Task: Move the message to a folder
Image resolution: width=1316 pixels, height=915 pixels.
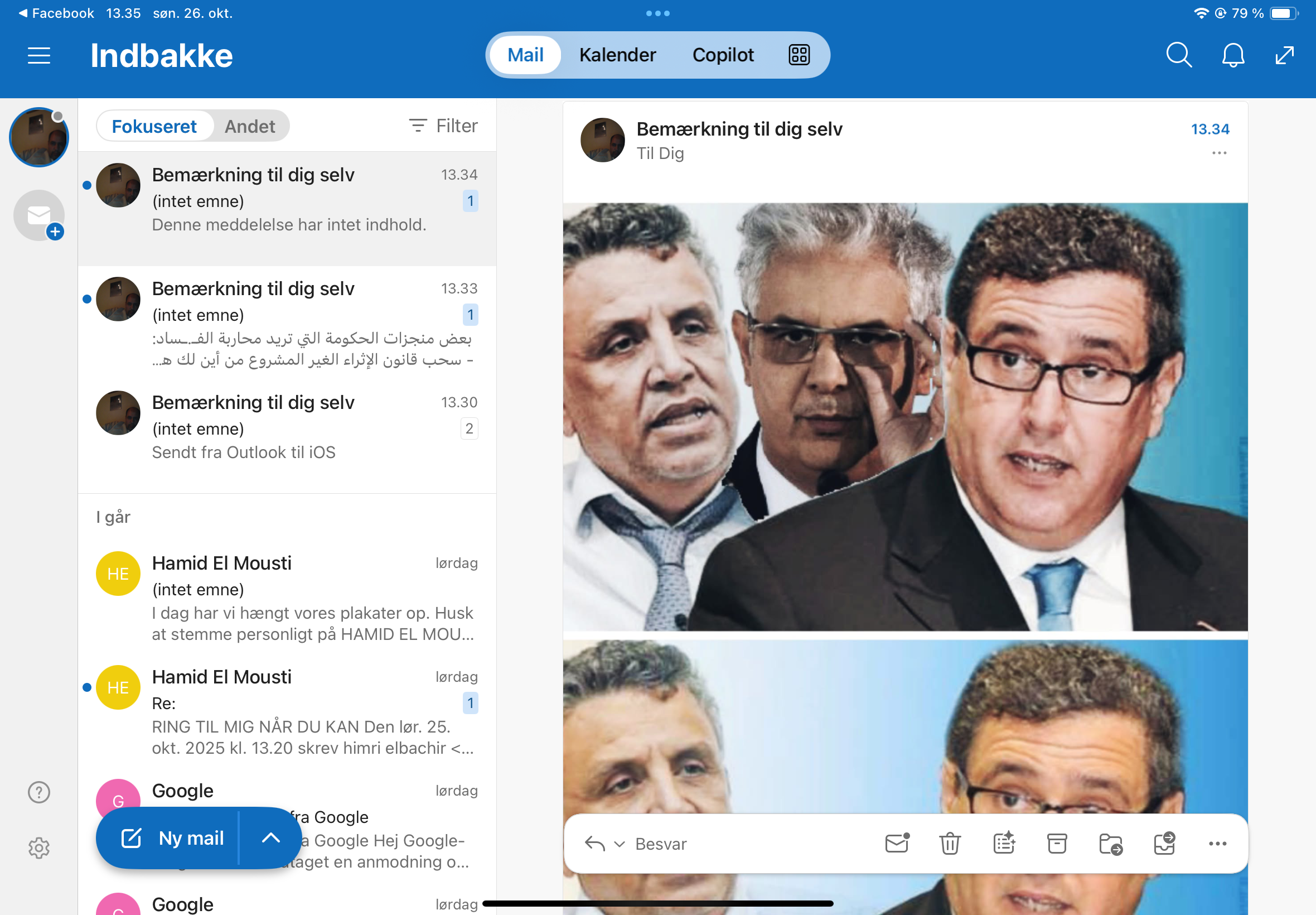Action: point(1110,844)
